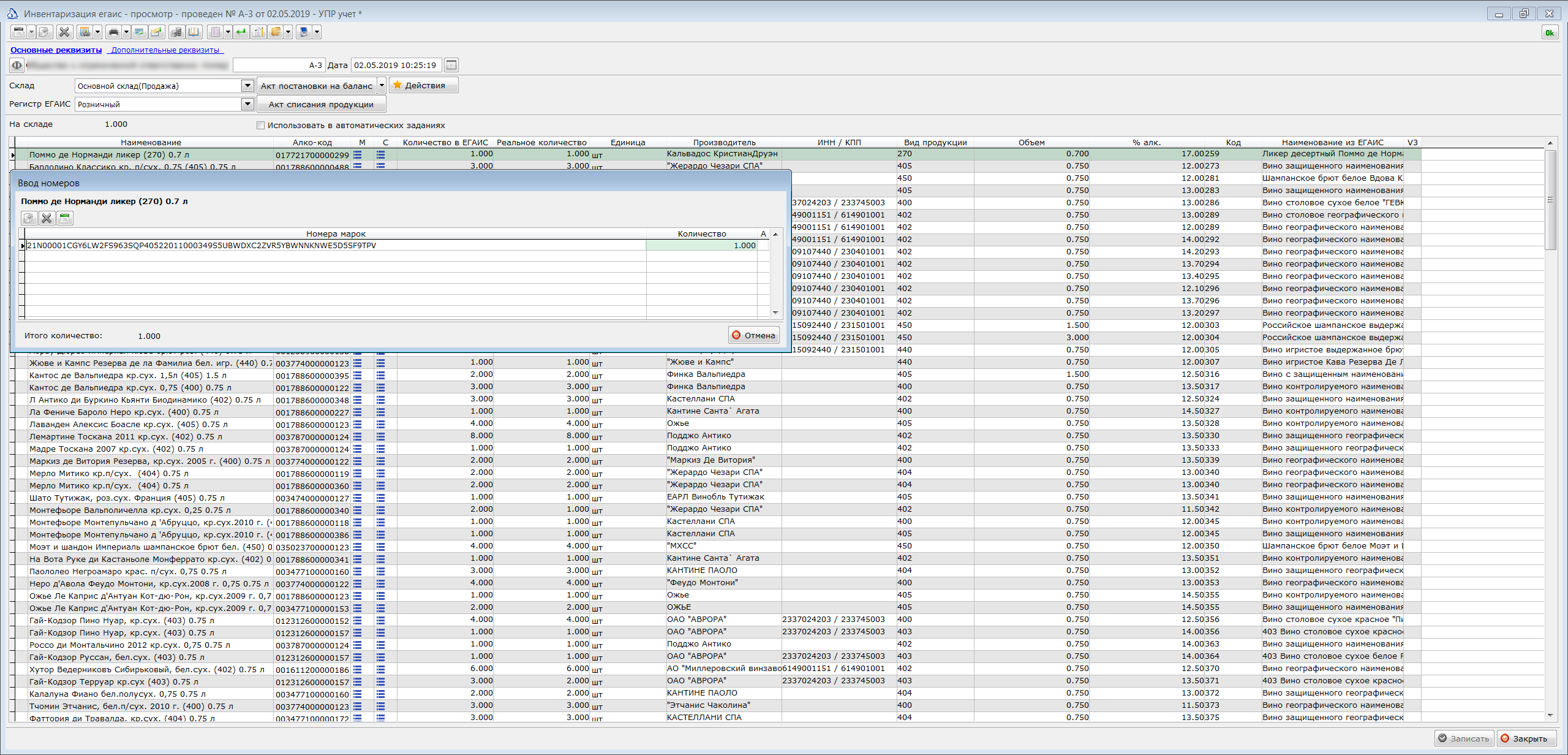Screen dimensions: 1568x755
Task: Click the computer icon in the toolbar
Action: tap(304, 32)
